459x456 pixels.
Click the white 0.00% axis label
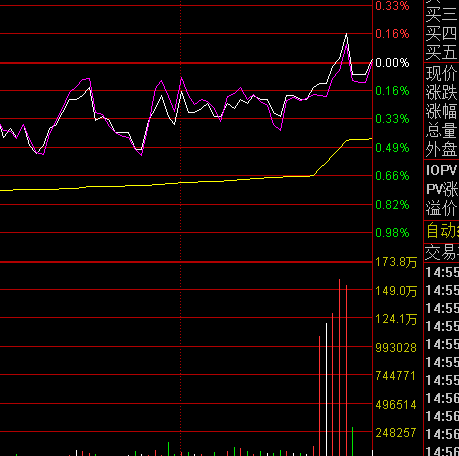pyautogui.click(x=392, y=63)
